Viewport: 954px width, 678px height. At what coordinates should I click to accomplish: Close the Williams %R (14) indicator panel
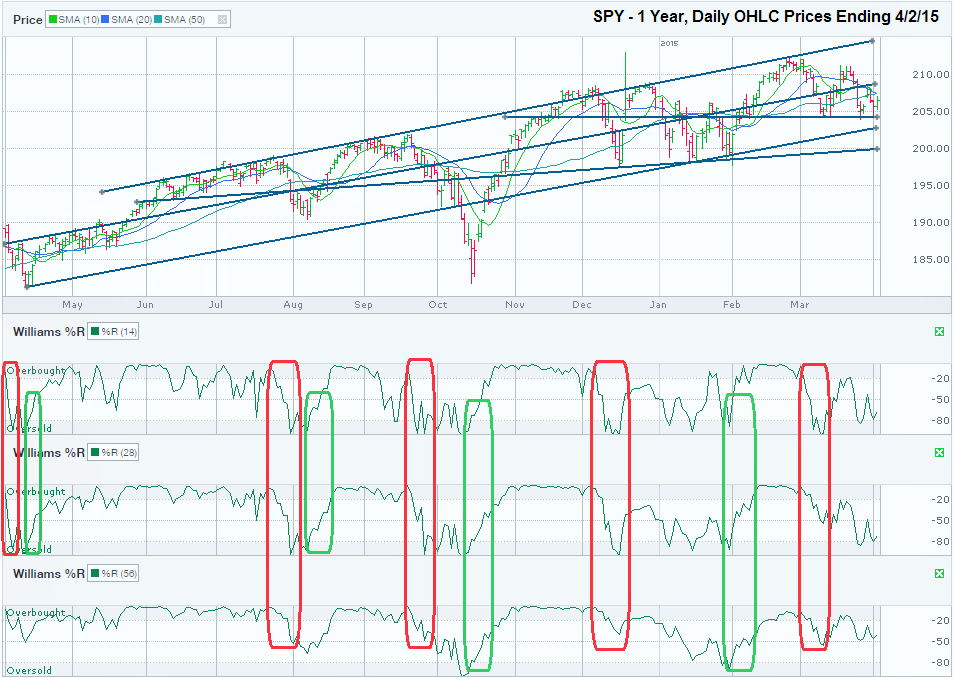coord(939,332)
